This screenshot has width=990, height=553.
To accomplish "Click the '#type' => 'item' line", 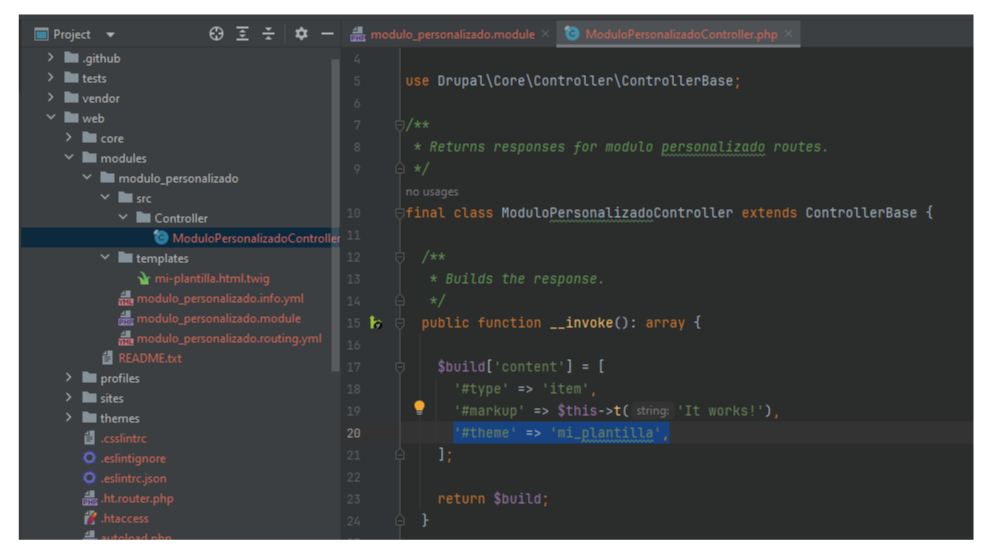I will (525, 389).
